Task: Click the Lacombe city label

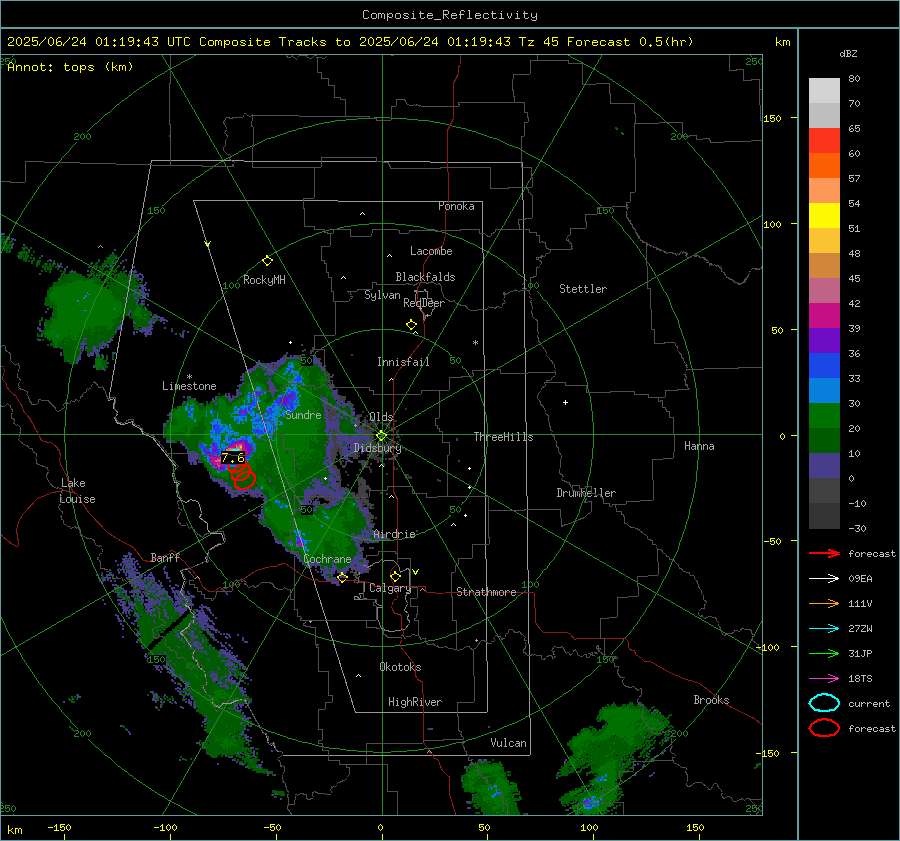Action: [431, 251]
